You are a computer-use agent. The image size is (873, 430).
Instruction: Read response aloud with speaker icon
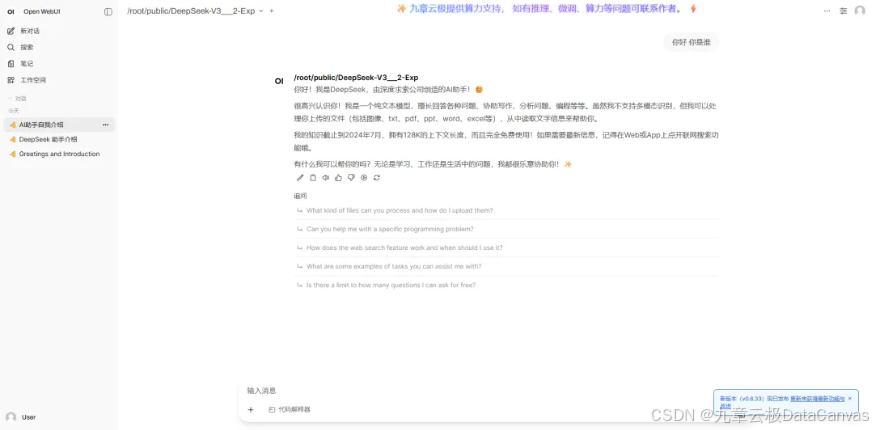tap(326, 178)
